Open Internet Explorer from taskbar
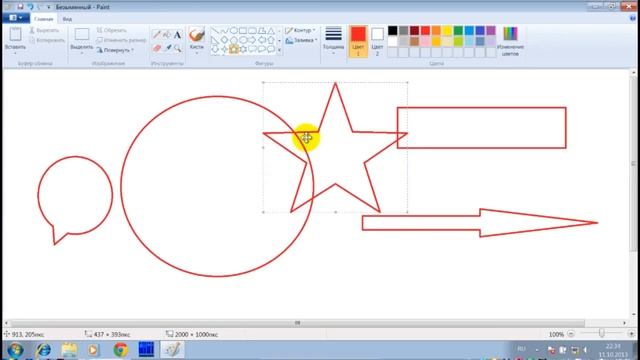The image size is (640, 360). [43, 350]
